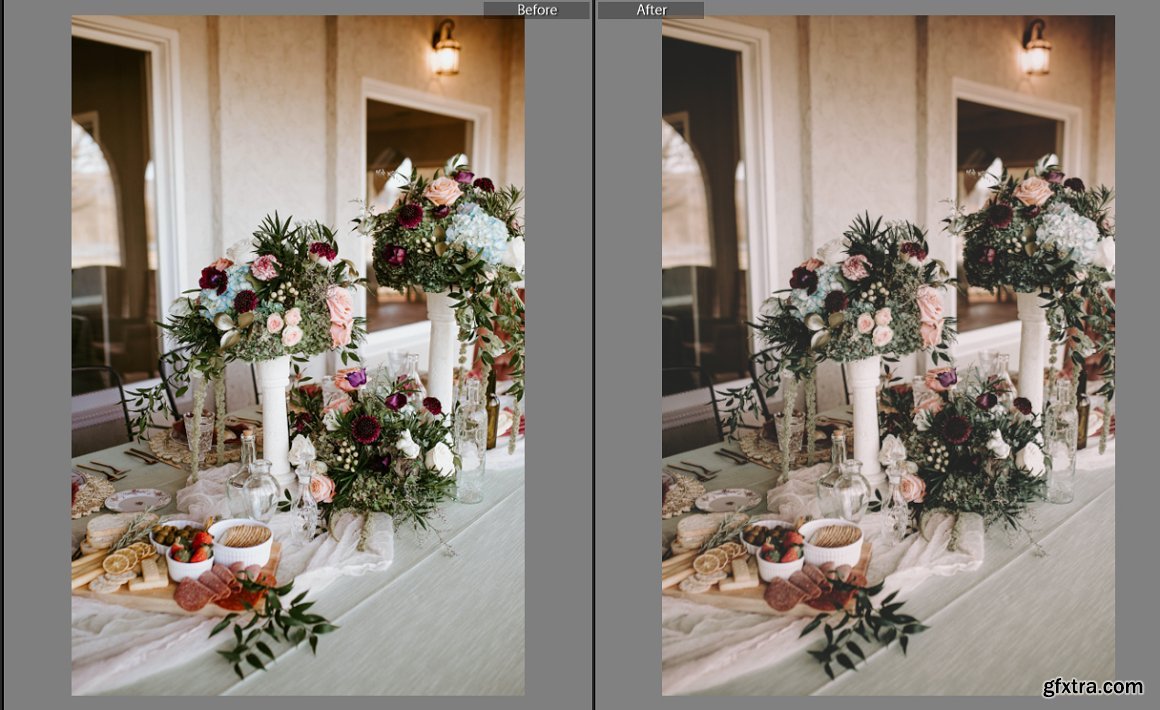Click the After view label
Viewport: 1160px width, 710px height.
coord(651,10)
